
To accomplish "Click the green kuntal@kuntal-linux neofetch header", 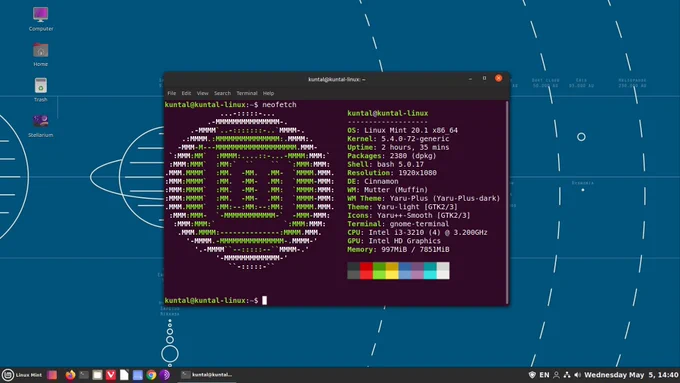I will click(x=388, y=113).
